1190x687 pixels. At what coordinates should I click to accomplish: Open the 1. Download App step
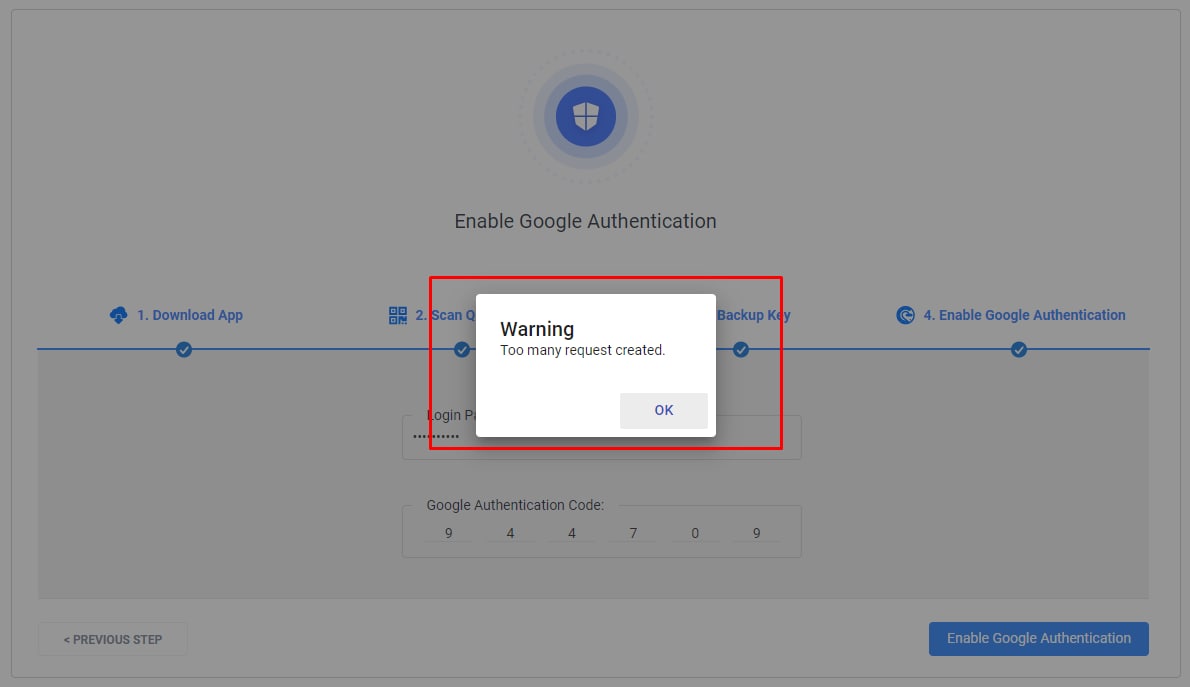click(x=190, y=315)
